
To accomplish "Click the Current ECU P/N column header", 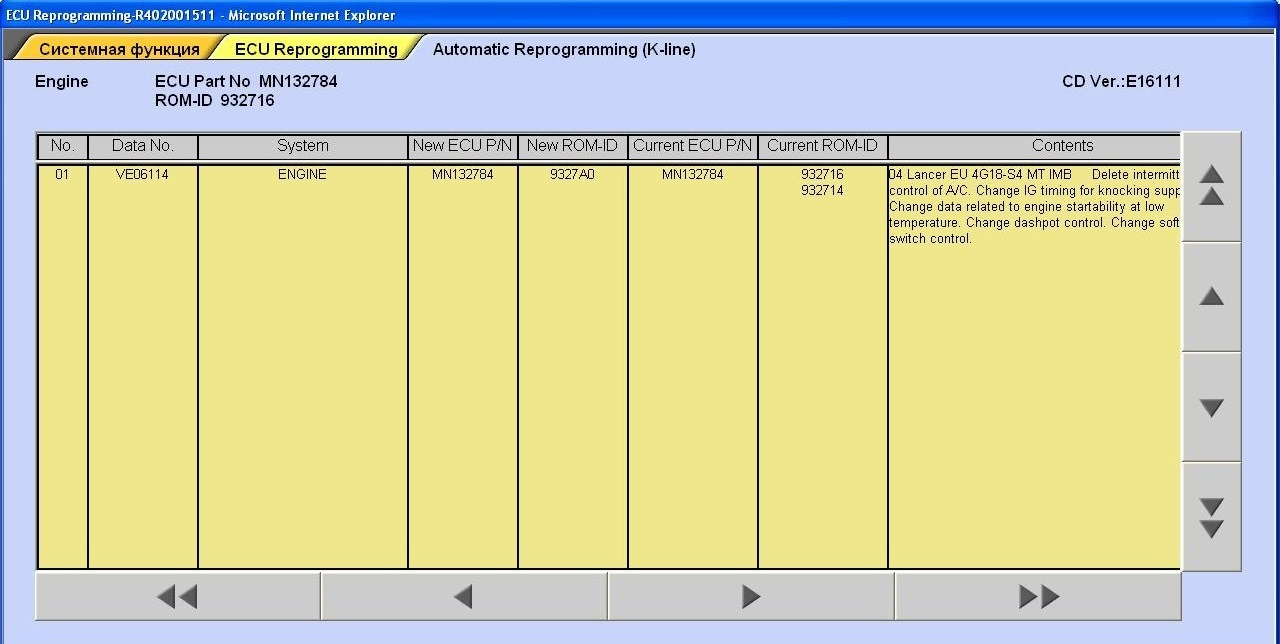I will click(x=693, y=146).
